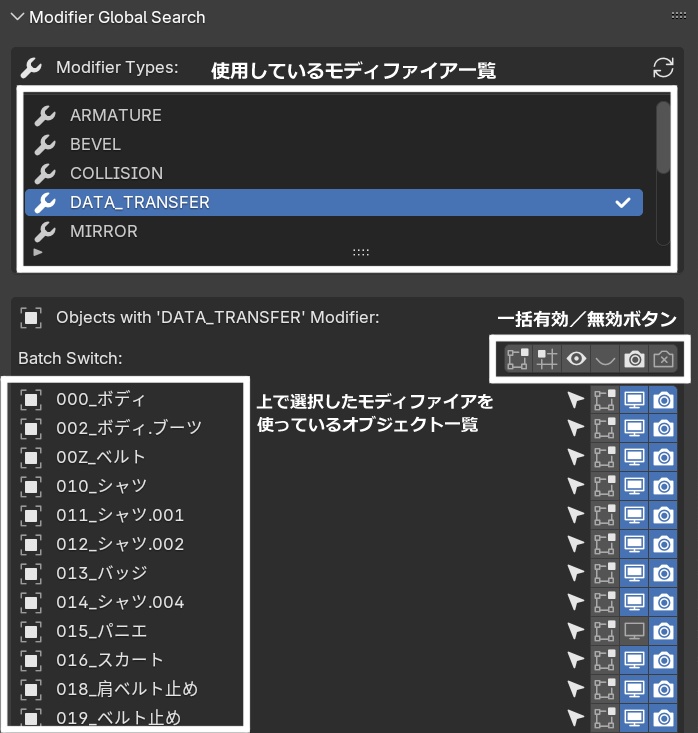The image size is (698, 733).
Task: Click the panel drag handle dots
Action: [679, 16]
